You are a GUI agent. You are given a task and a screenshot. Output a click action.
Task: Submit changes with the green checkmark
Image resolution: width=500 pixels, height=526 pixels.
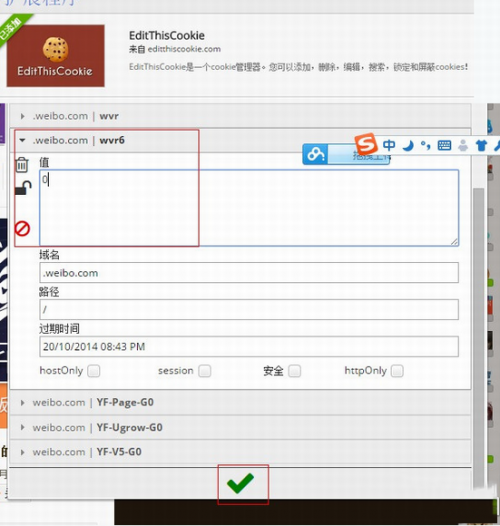[x=240, y=483]
